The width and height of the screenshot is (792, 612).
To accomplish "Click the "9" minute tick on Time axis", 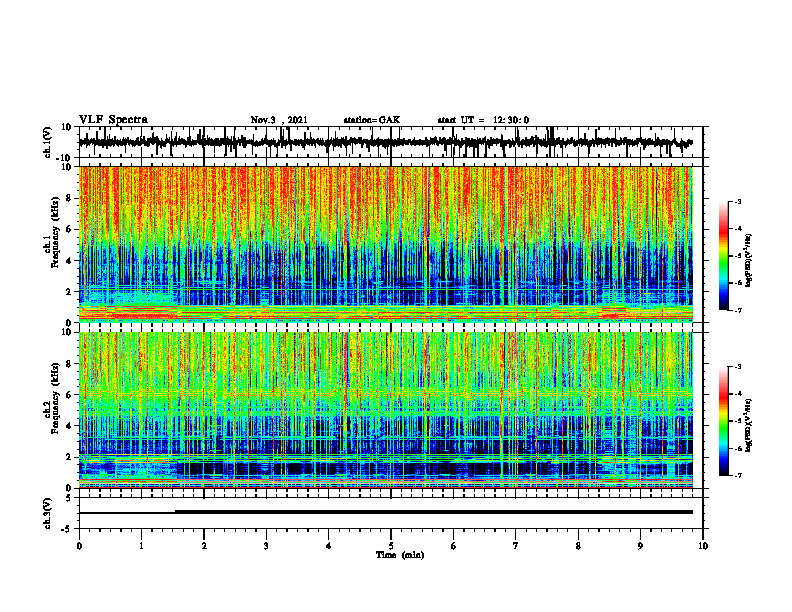I will (640, 546).
